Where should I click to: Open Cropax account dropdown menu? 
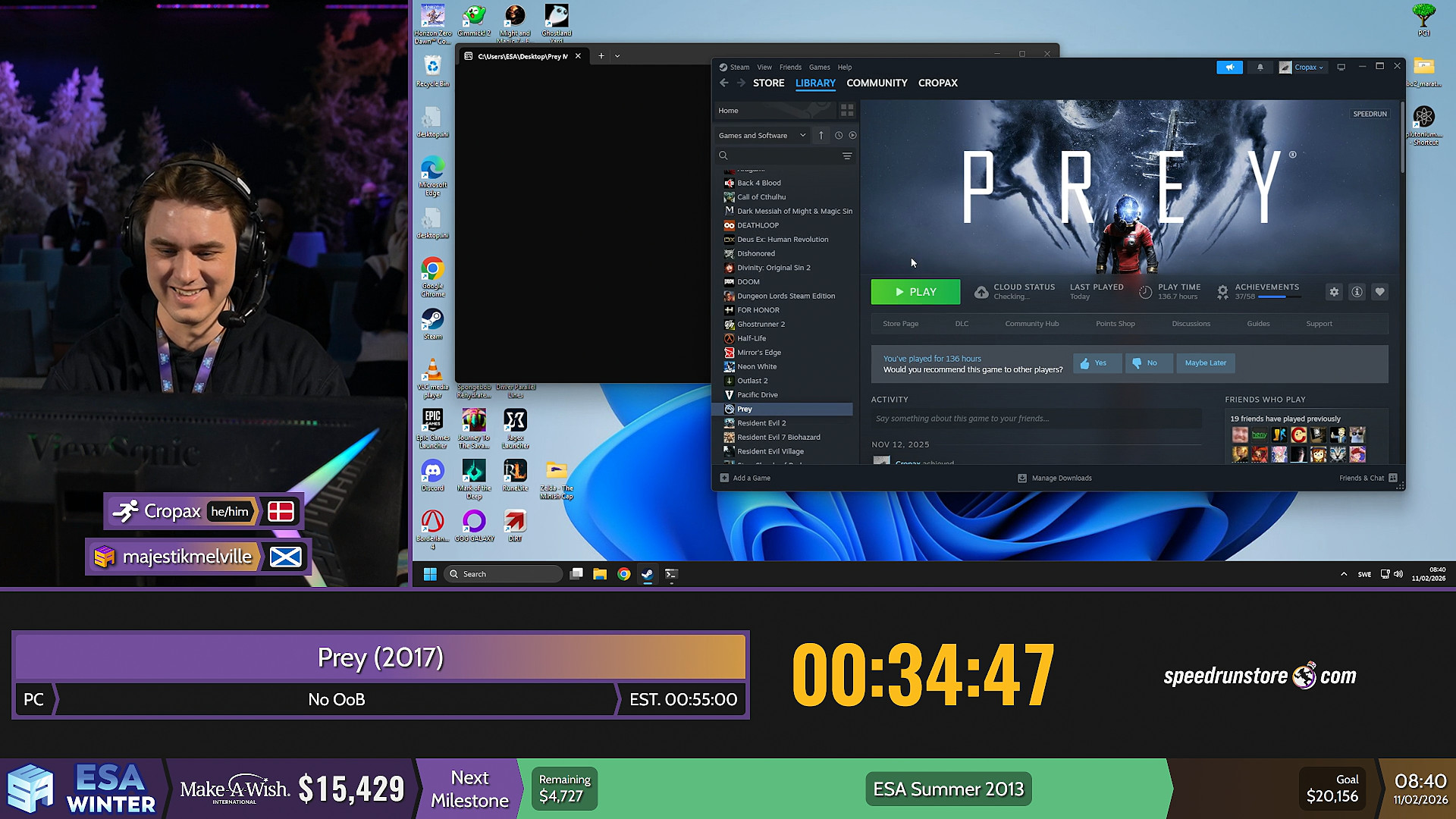click(x=1307, y=67)
